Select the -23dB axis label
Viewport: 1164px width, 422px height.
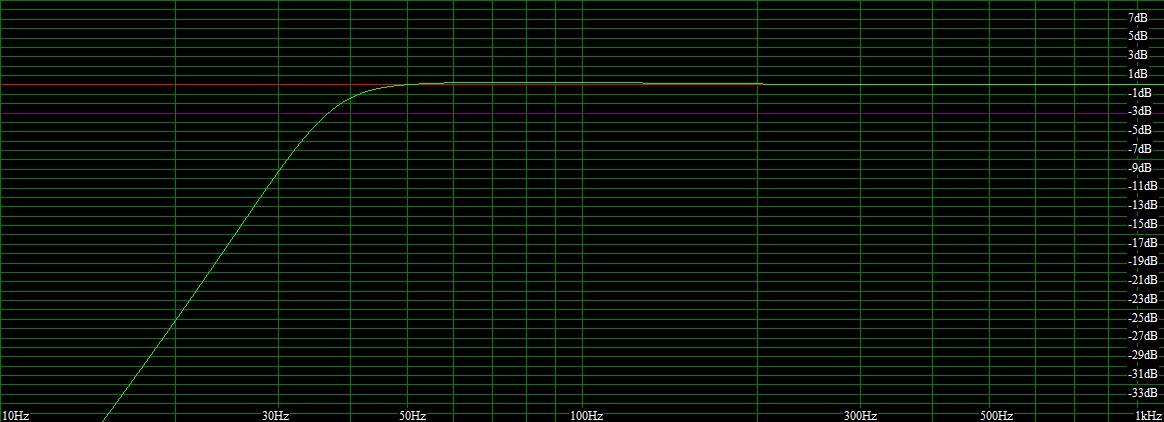pyautogui.click(x=1141, y=299)
